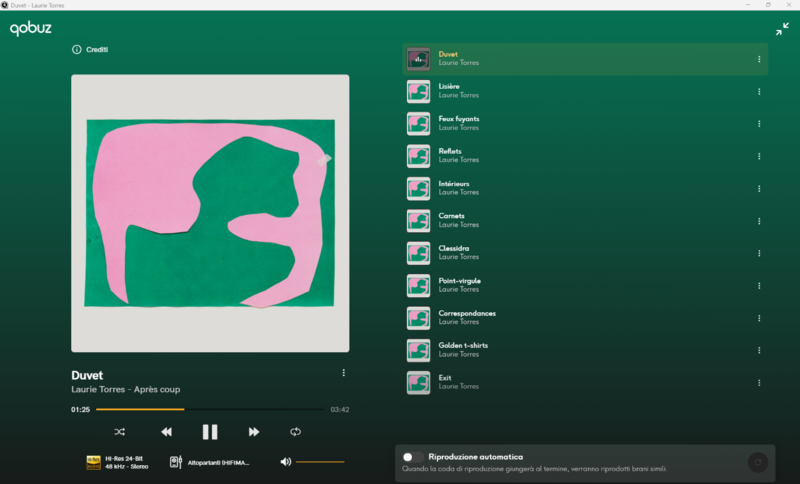The image size is (800, 484).
Task: Exit fullscreen player with collapse arrows icon
Action: coord(782,29)
